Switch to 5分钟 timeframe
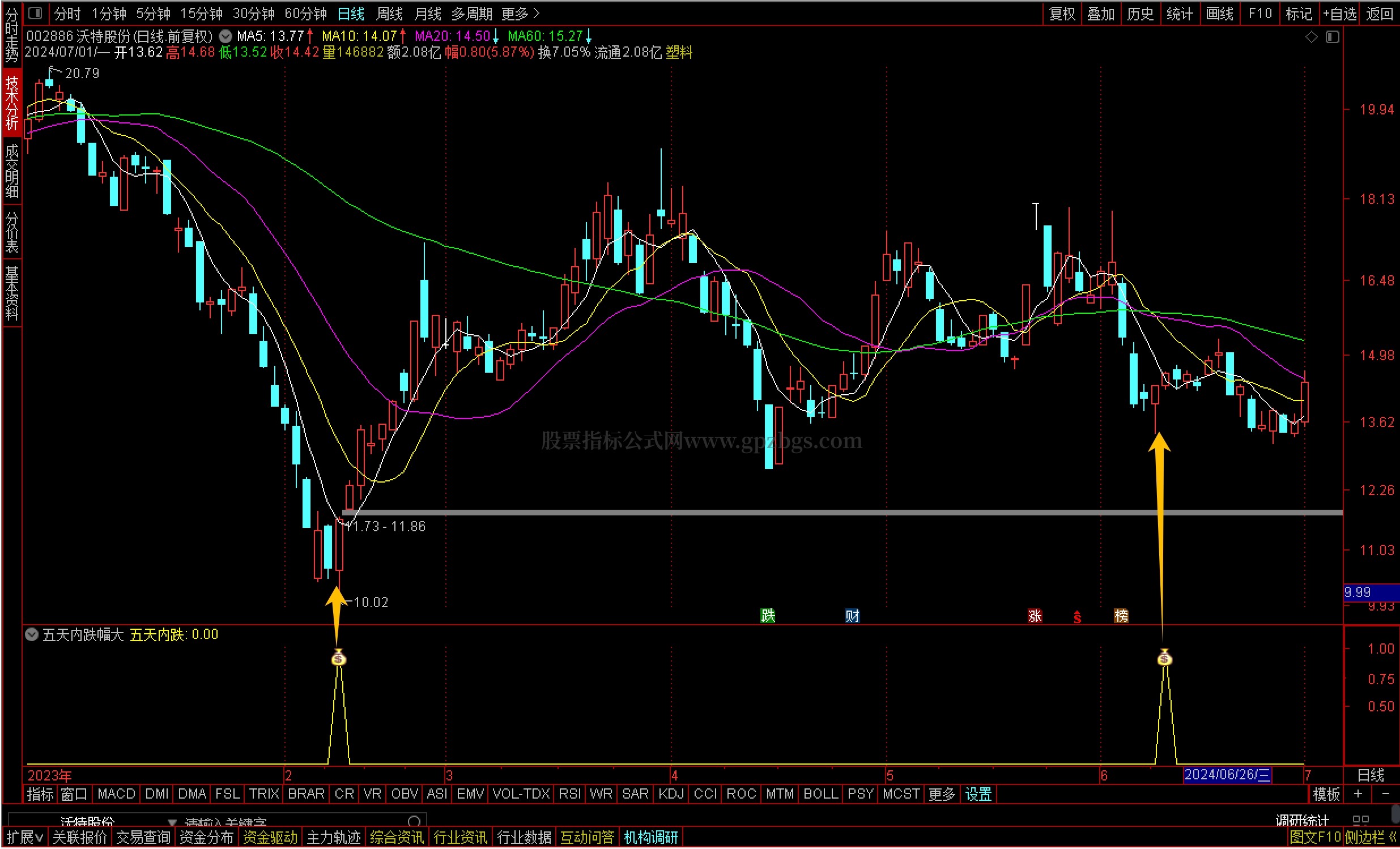This screenshot has height=849, width=1400. click(153, 14)
